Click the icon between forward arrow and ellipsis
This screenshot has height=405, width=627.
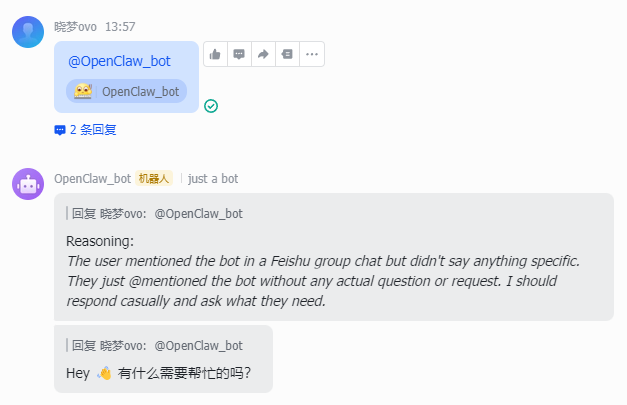coord(287,54)
